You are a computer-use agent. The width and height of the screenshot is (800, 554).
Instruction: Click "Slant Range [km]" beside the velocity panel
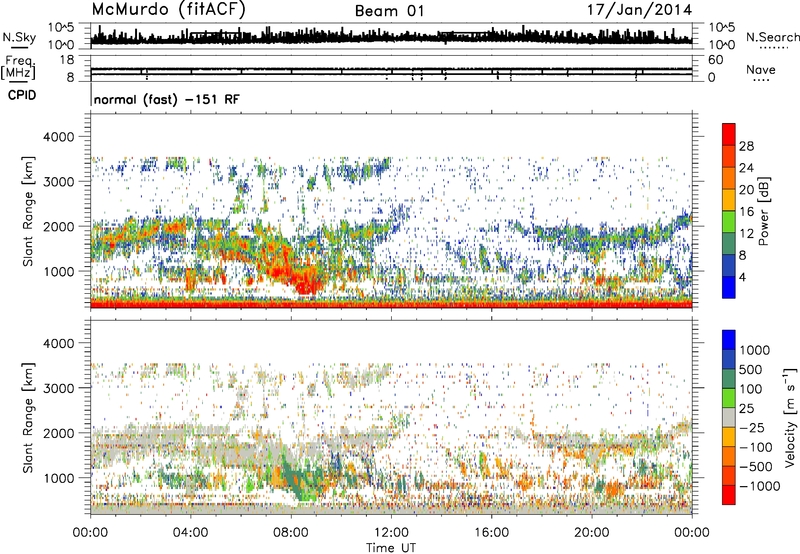coord(28,417)
